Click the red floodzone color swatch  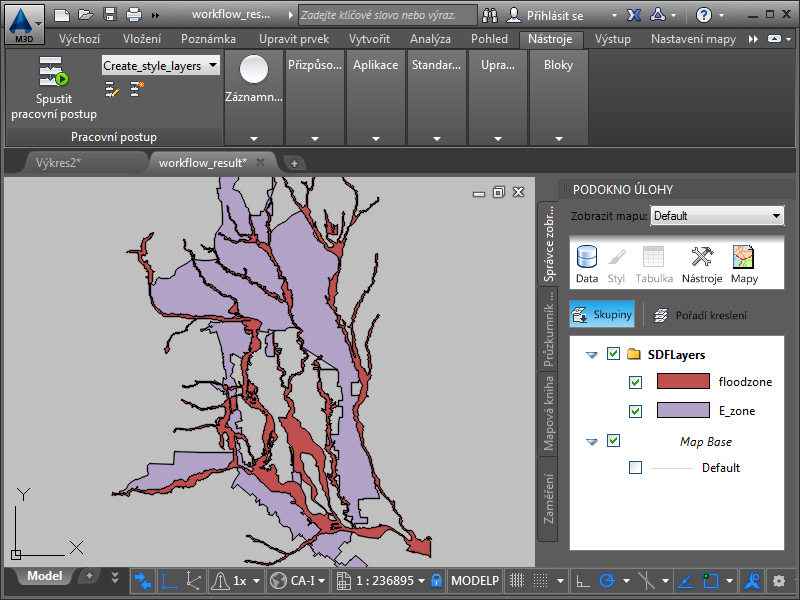coord(682,382)
